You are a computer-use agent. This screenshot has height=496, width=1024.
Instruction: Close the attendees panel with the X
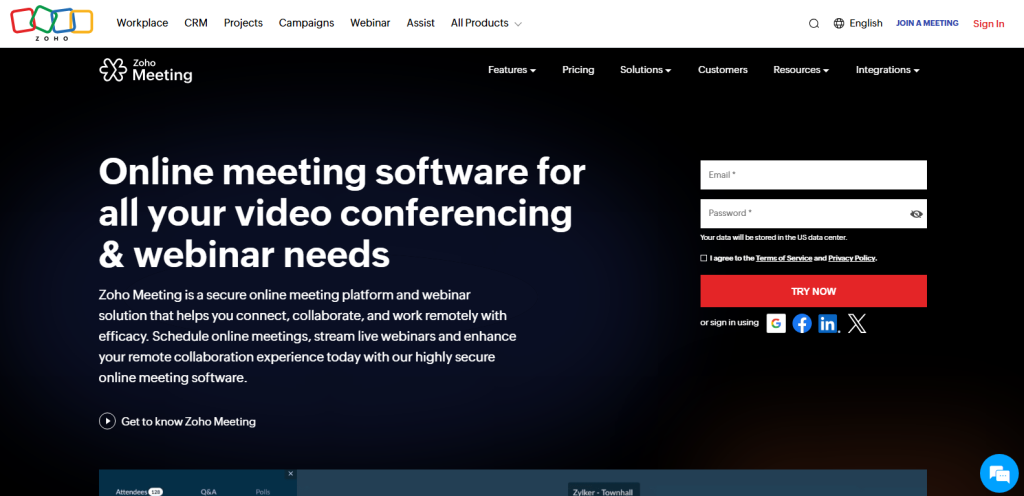(x=291, y=474)
